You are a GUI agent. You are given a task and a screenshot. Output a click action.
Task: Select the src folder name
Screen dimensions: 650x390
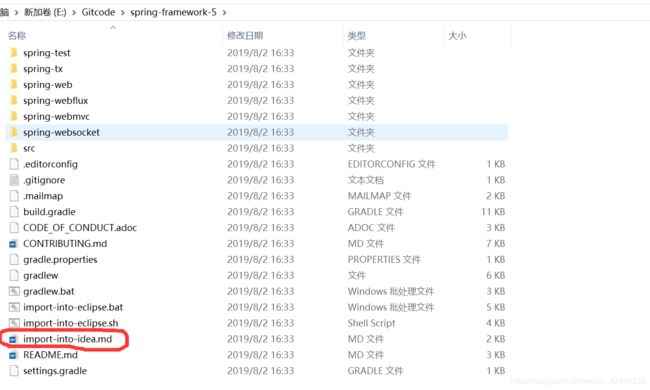tap(29, 148)
